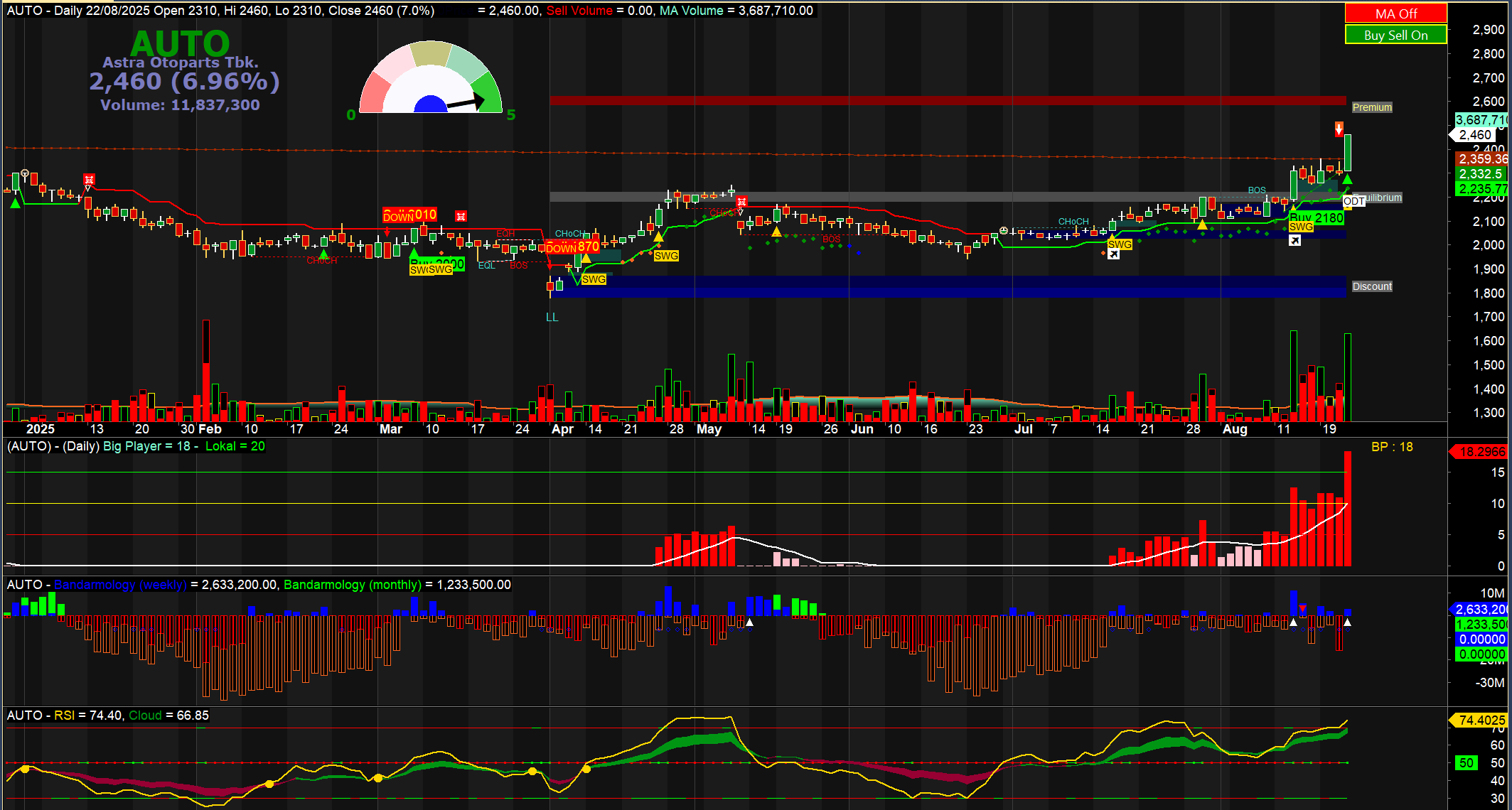The image size is (1512, 810).
Task: Click the red Premium zone band
Action: tap(948, 100)
